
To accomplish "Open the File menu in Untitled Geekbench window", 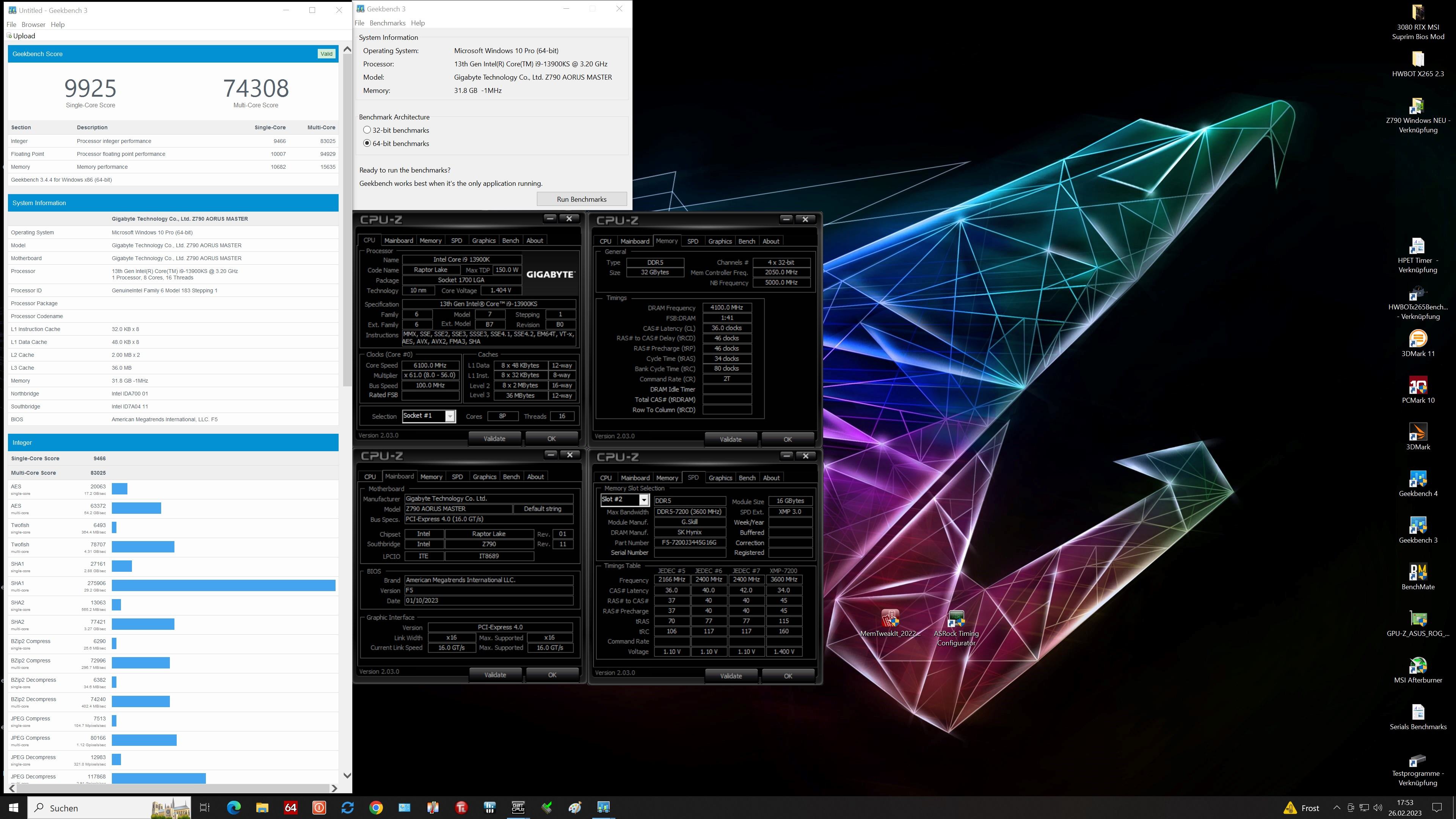I will (x=11, y=24).
